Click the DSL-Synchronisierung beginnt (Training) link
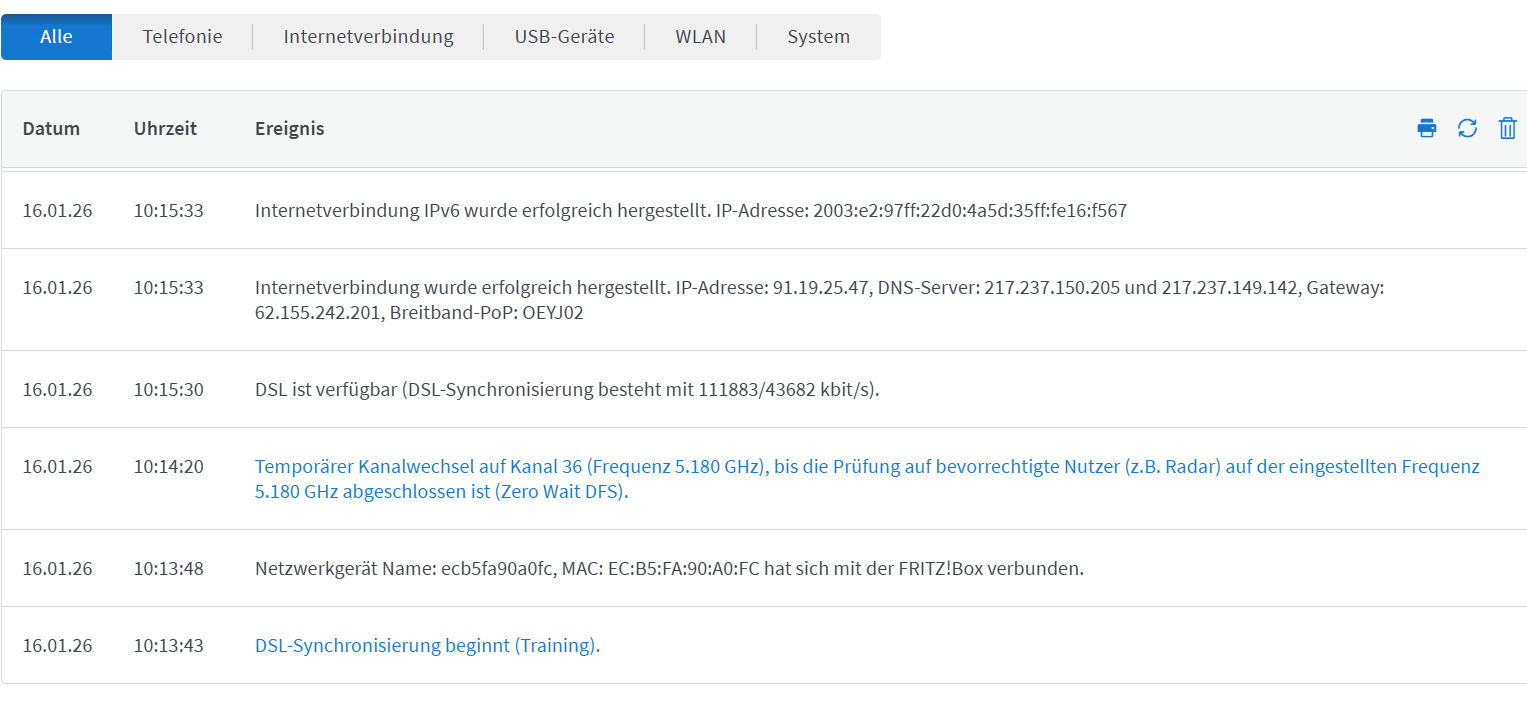 point(427,645)
